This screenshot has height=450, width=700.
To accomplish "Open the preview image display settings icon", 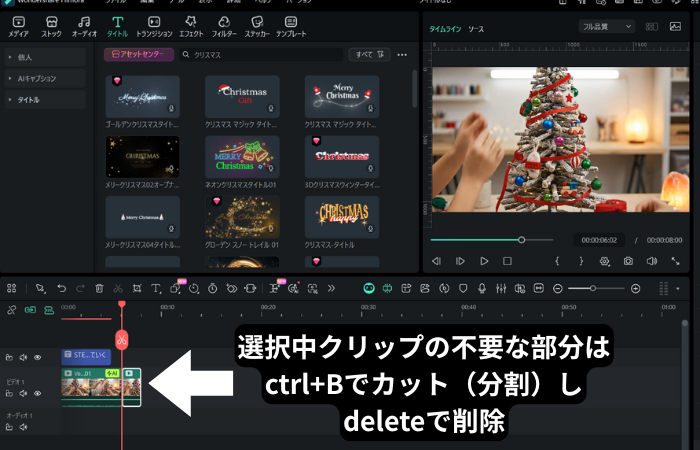I will 675,27.
